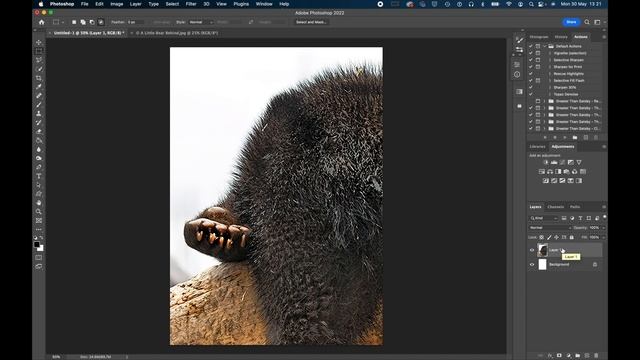Open the Image menu
The height and width of the screenshot is (360, 640).
tap(117, 4)
